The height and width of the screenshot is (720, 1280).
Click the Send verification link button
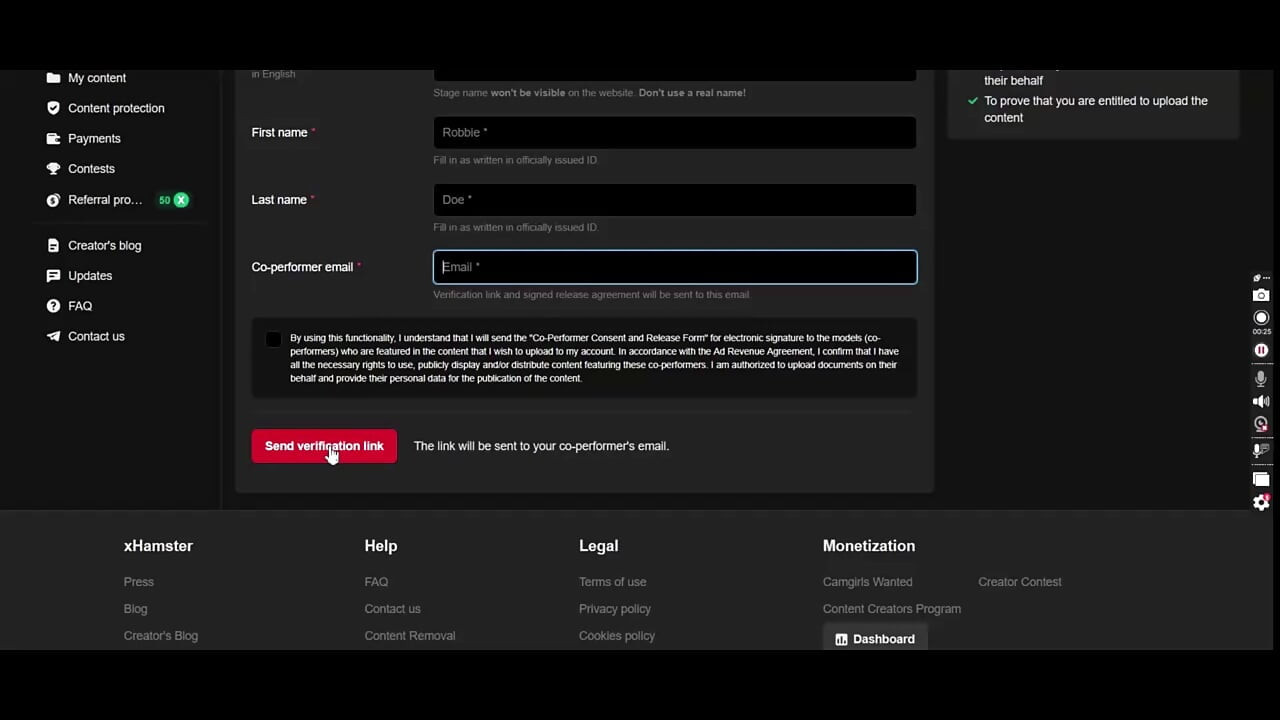324,446
